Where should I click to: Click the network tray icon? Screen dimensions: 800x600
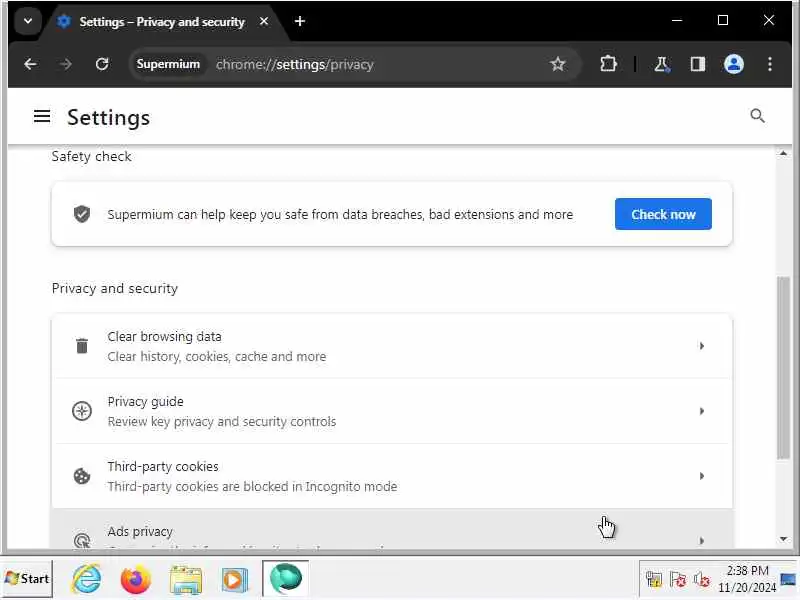(x=654, y=580)
